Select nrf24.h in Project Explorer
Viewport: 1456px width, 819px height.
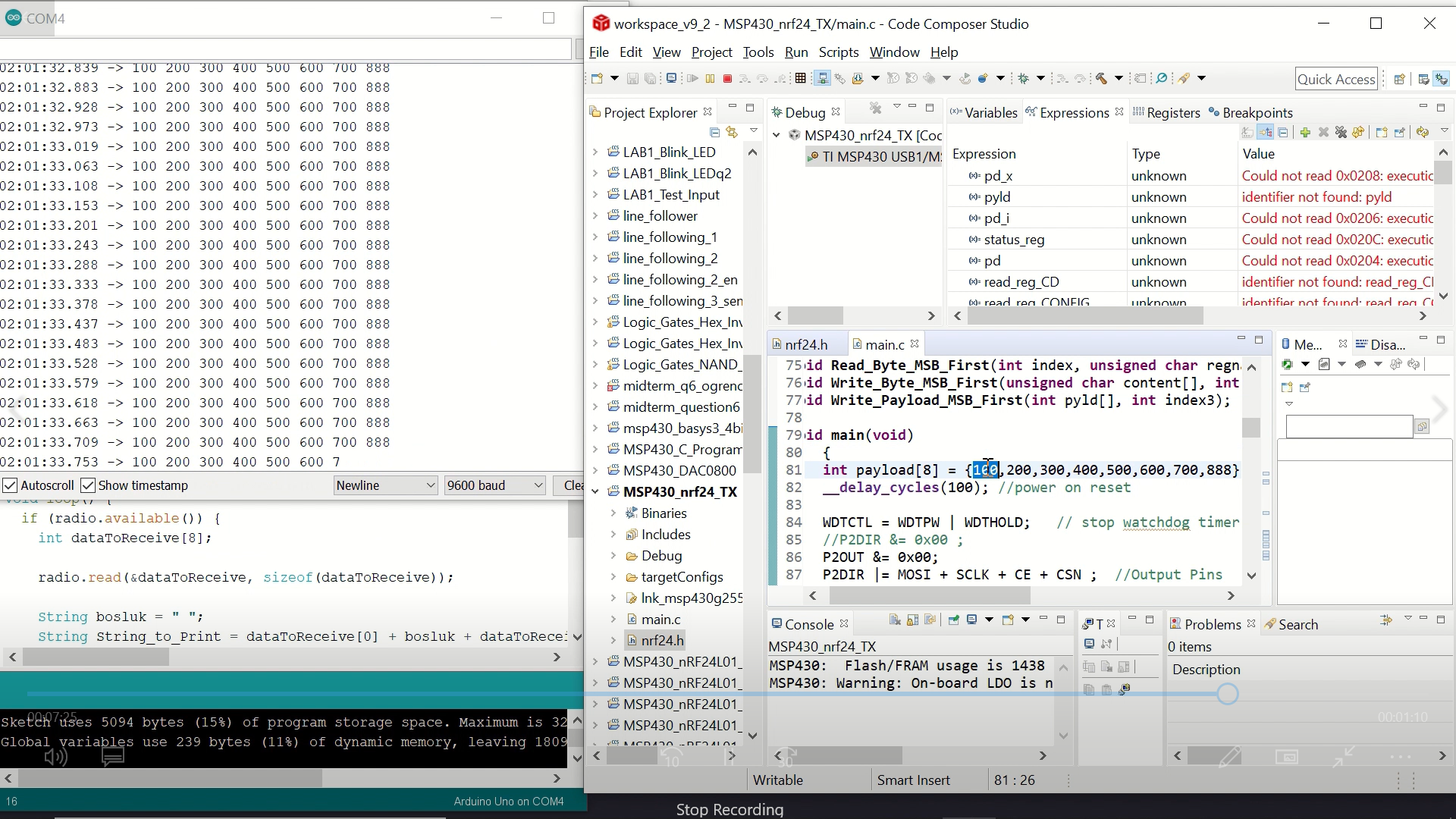654,641
